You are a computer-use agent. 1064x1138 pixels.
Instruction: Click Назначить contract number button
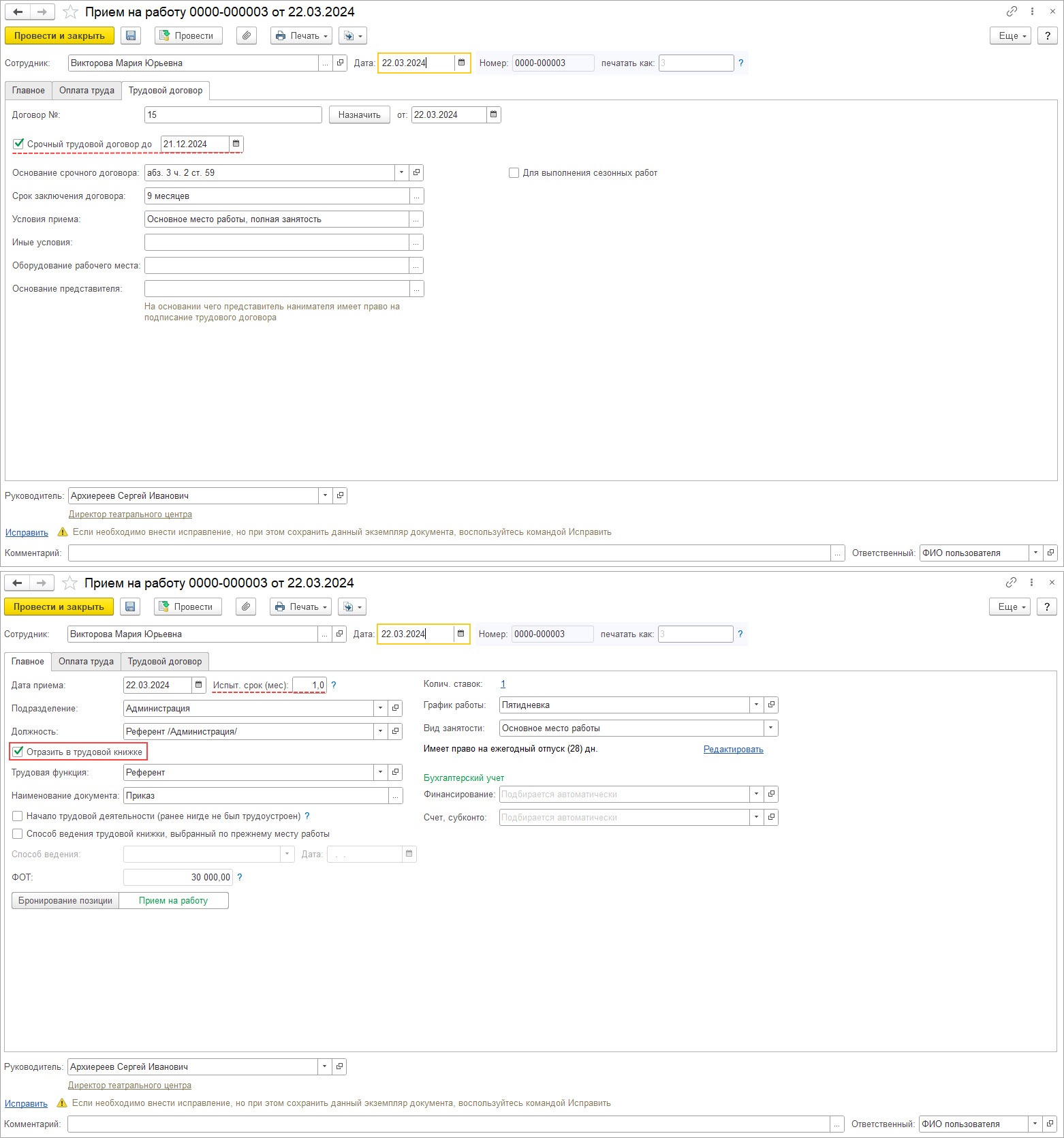pyautogui.click(x=360, y=114)
